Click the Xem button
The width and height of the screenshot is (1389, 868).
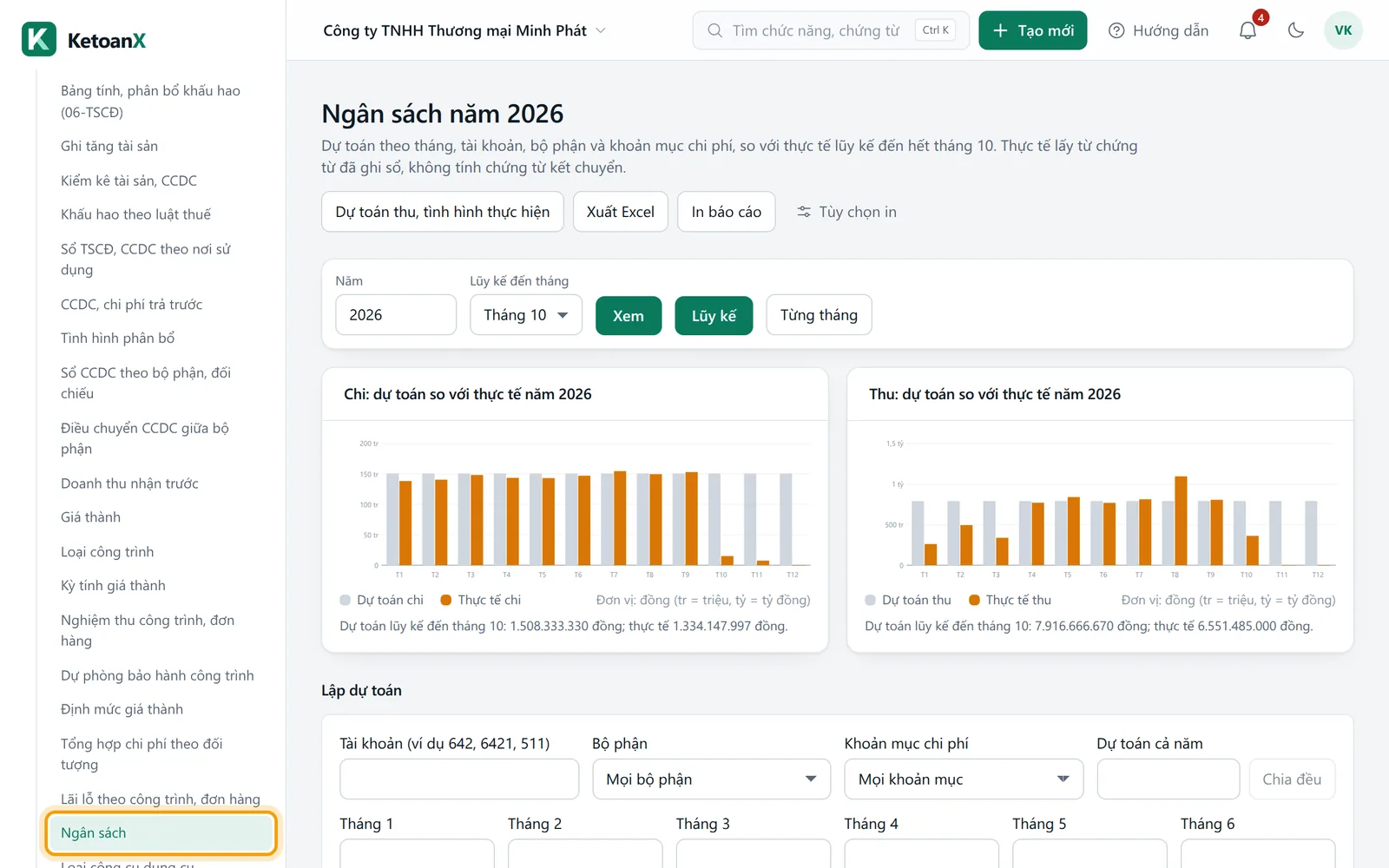[x=629, y=315]
